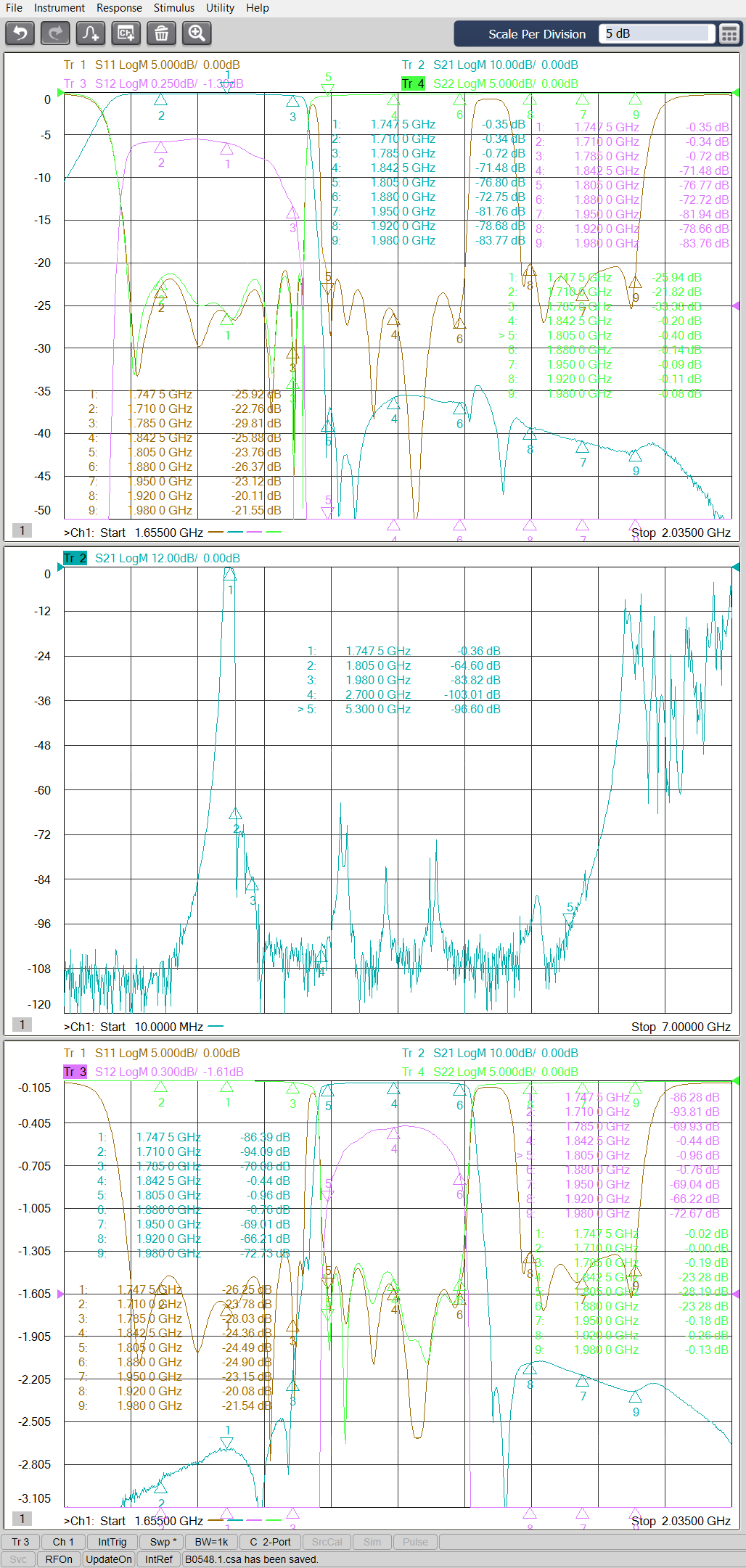Open the Response menu
Screen dimensions: 746x1568
tap(119, 8)
